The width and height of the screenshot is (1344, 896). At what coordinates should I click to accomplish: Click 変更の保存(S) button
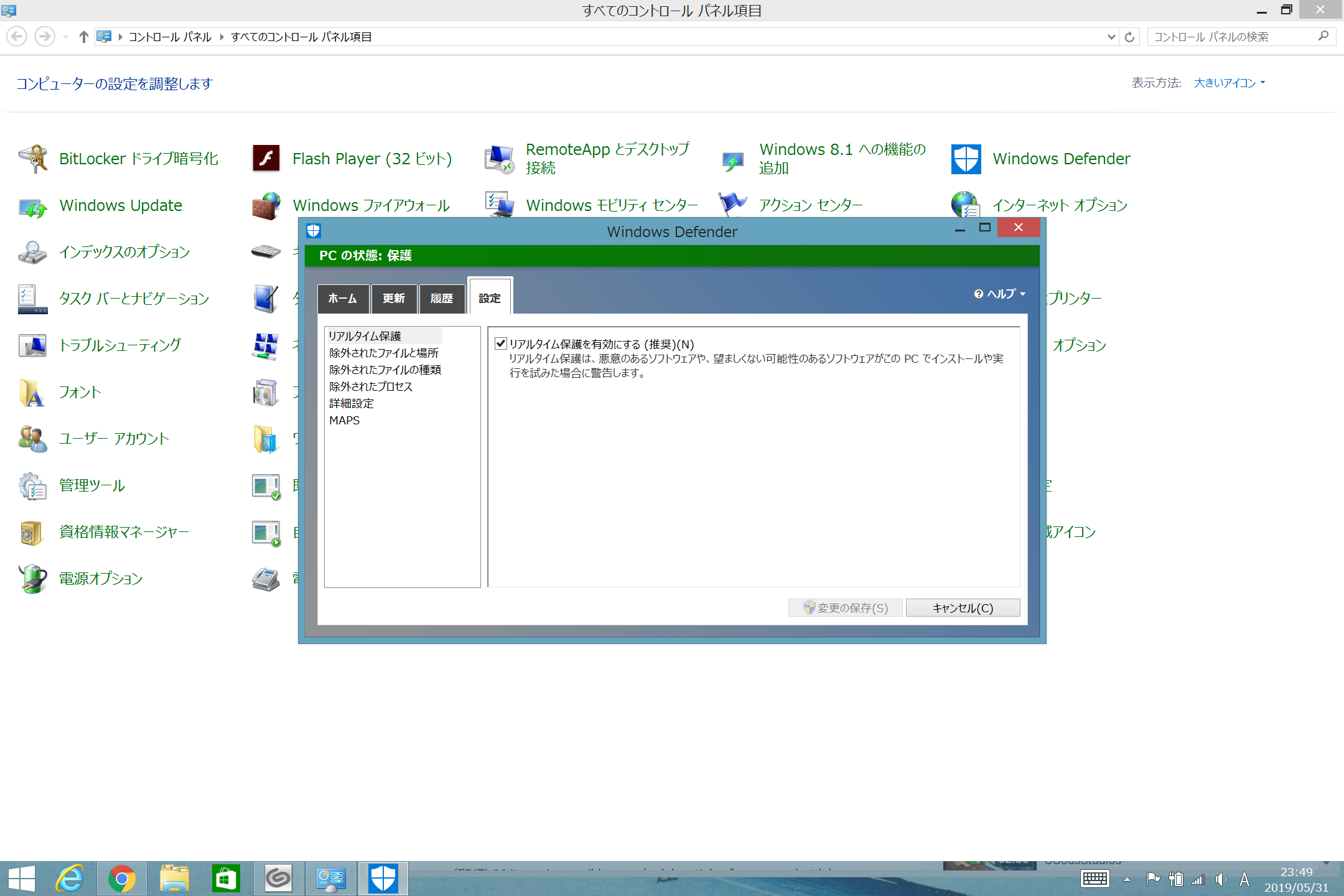[x=845, y=608]
